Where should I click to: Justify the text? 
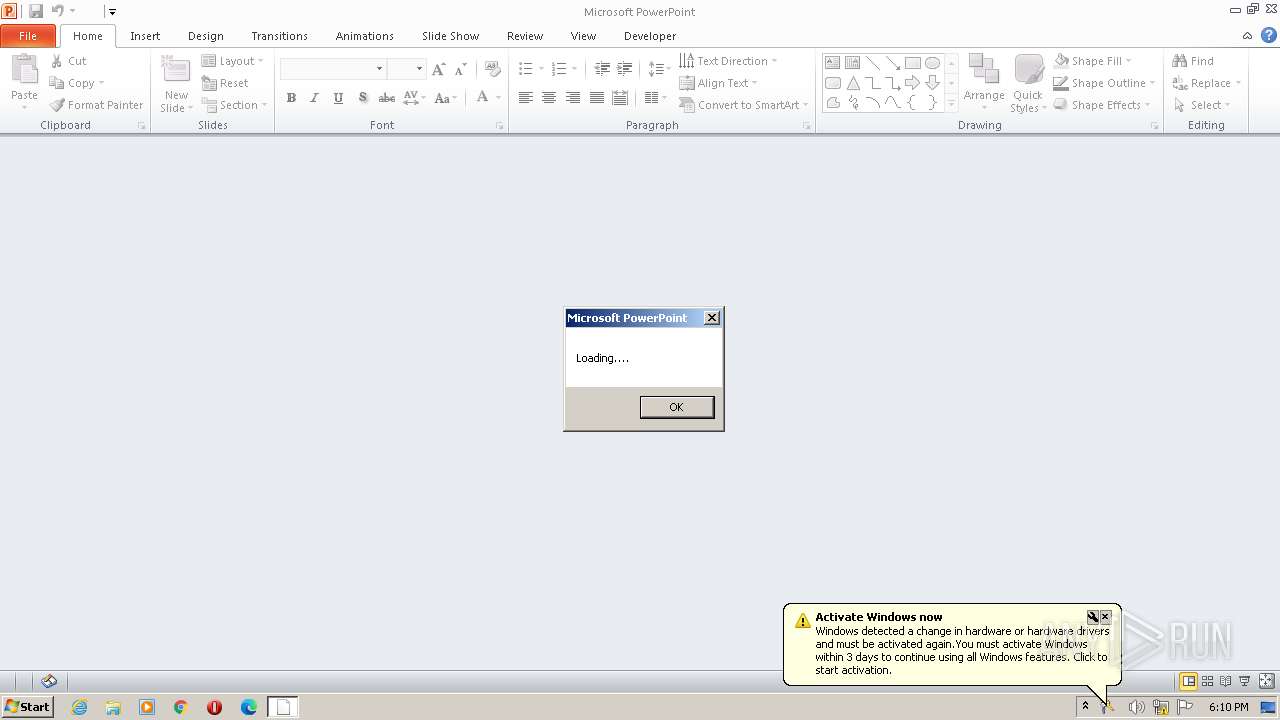coord(597,98)
